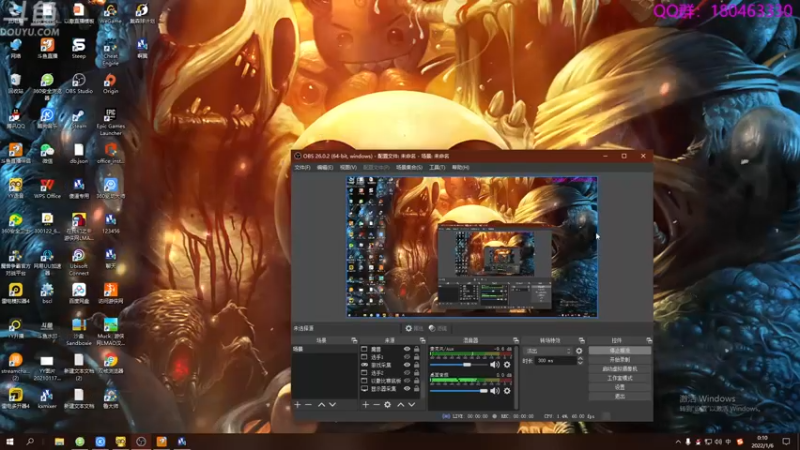Toggle visibility eye of 选手2 source

pyautogui.click(x=407, y=373)
